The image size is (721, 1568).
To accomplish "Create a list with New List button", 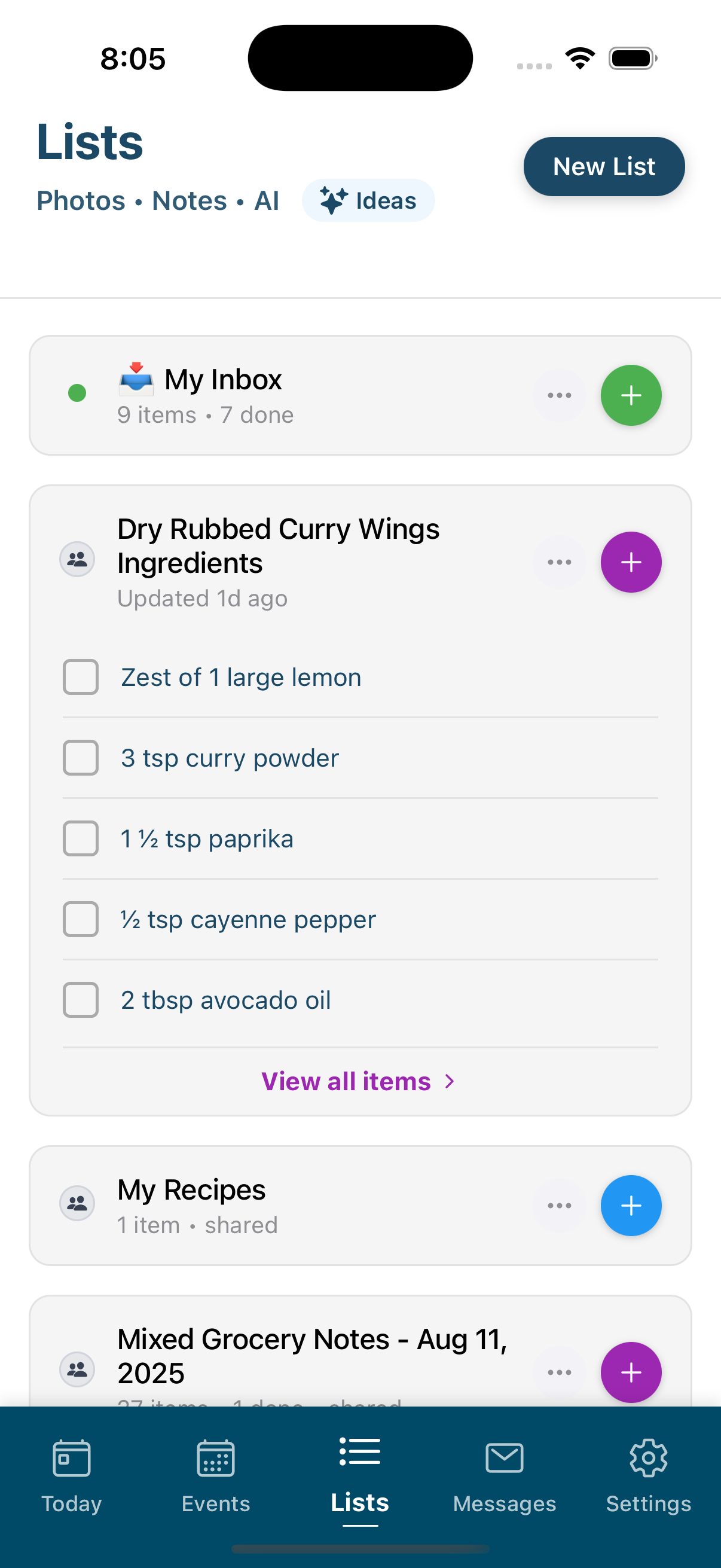I will pyautogui.click(x=604, y=166).
